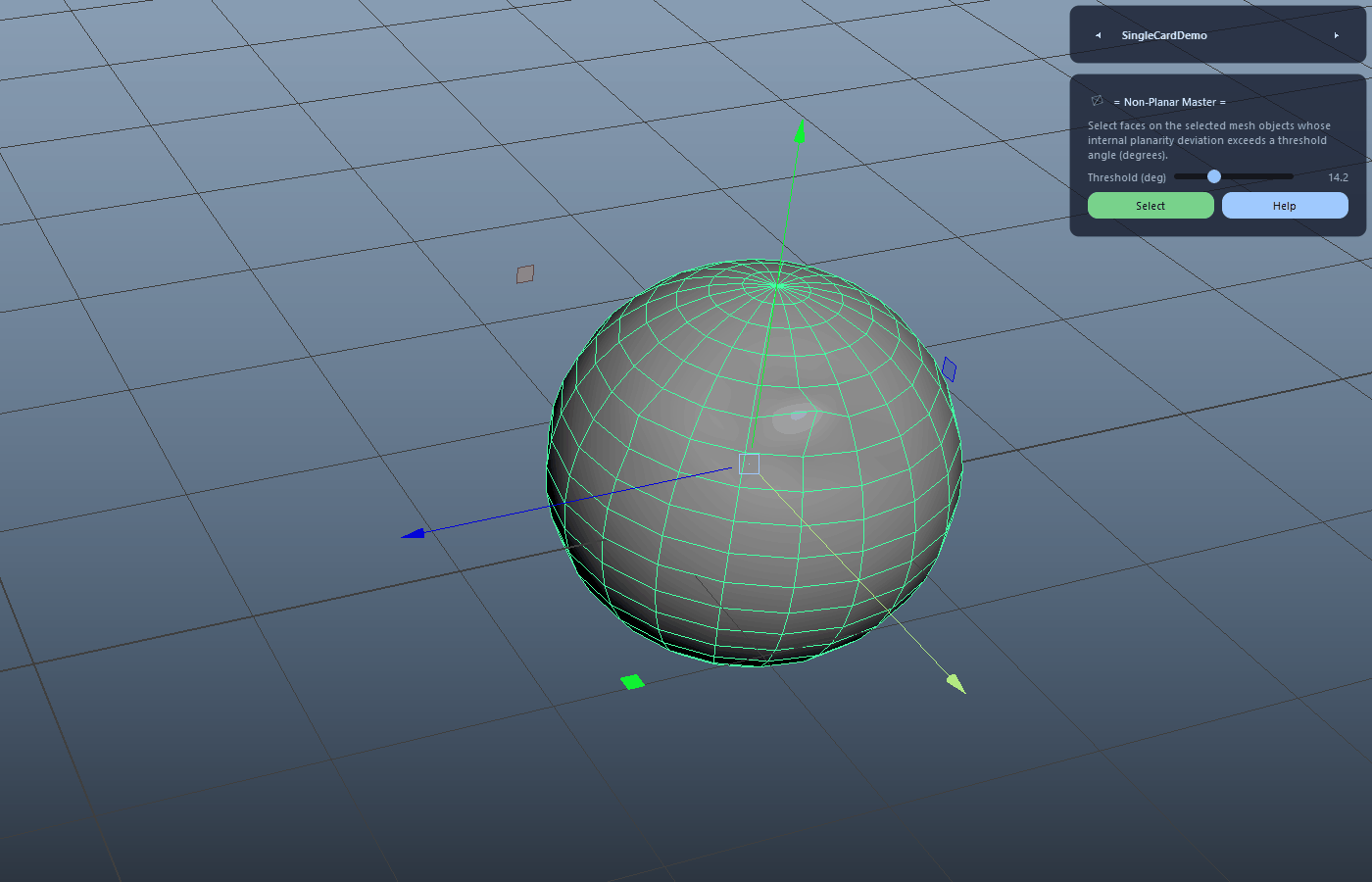1372x882 pixels.
Task: Open Help for Non-Planar Master
Action: click(x=1285, y=206)
